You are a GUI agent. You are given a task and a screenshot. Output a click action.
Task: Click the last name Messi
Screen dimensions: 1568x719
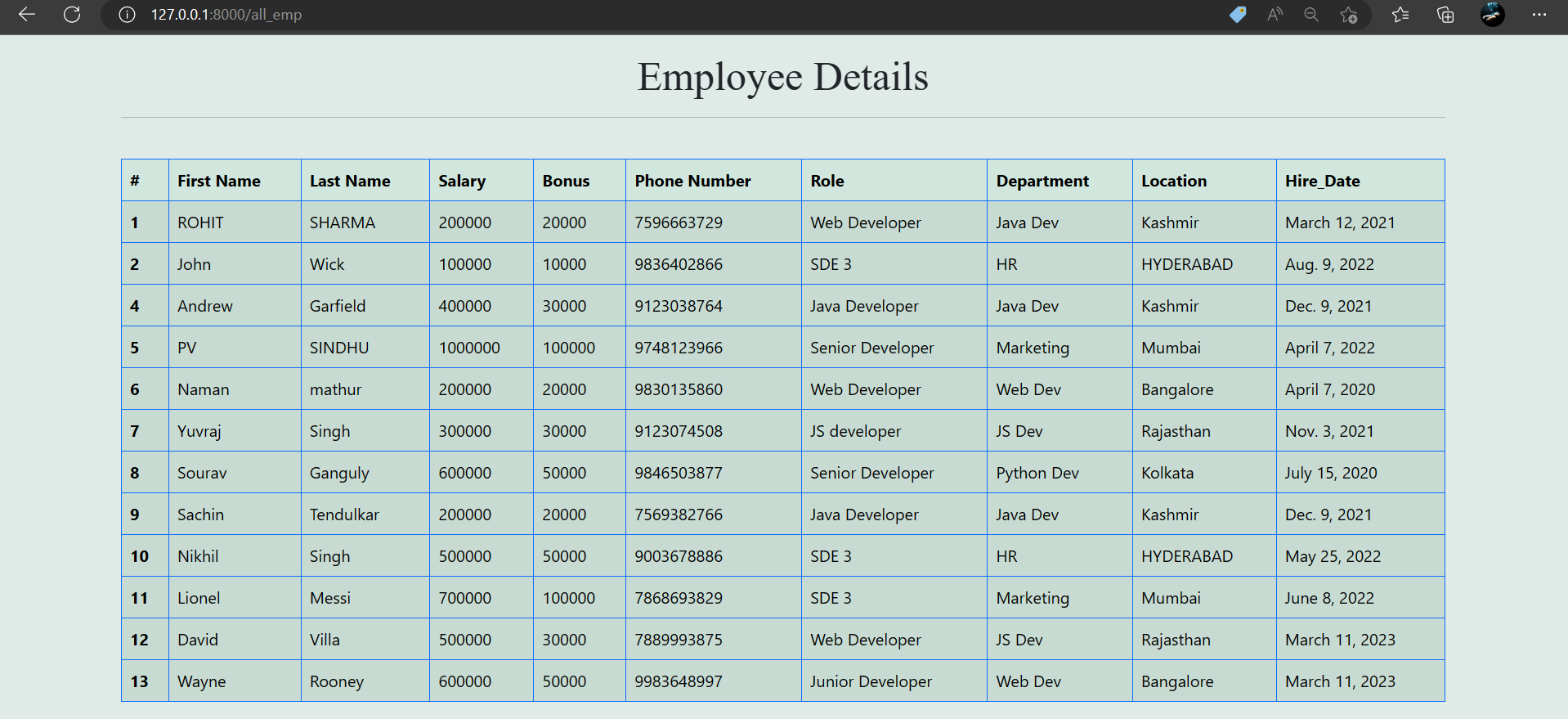click(x=330, y=598)
